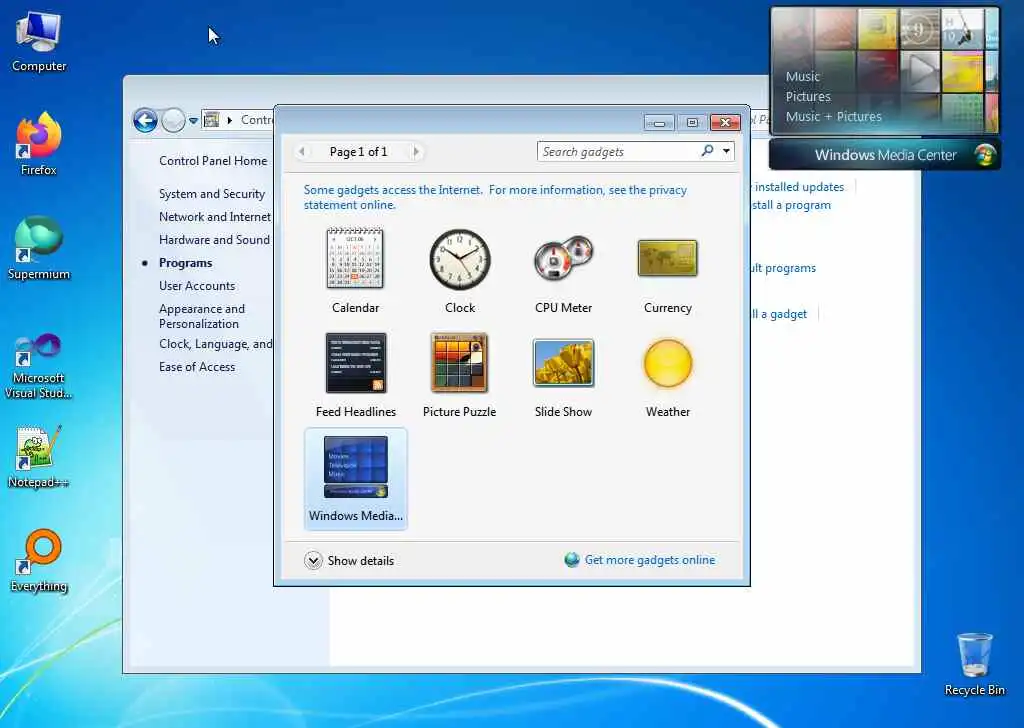Click the Windows Media Center logo orb
1024x728 pixels.
click(x=985, y=155)
